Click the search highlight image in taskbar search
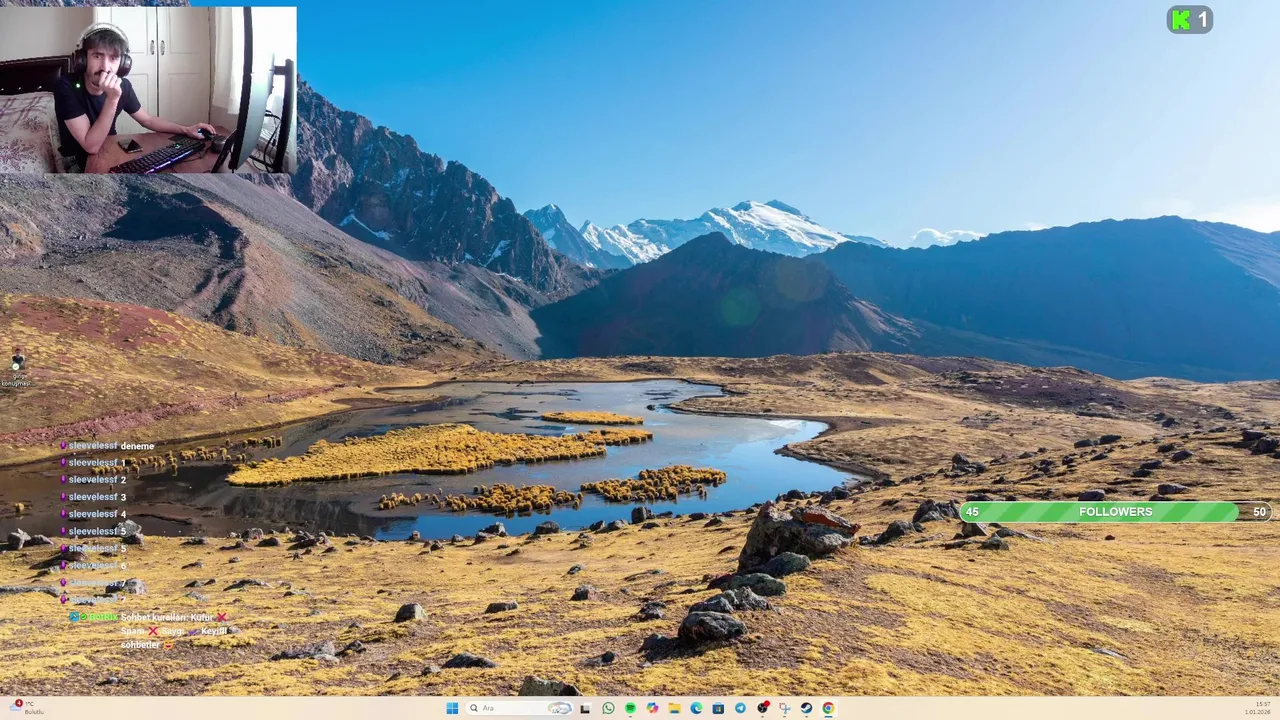This screenshot has width=1280, height=720. [x=559, y=708]
